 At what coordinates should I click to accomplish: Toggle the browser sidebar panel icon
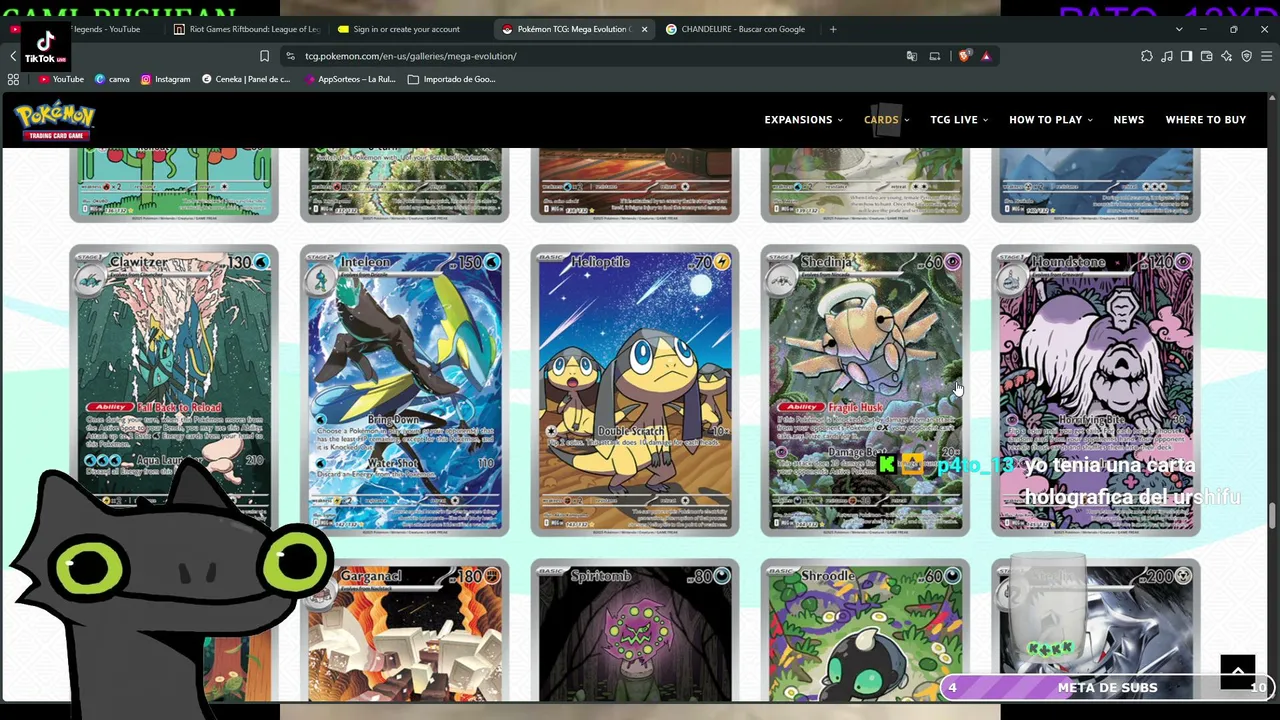(x=1186, y=56)
